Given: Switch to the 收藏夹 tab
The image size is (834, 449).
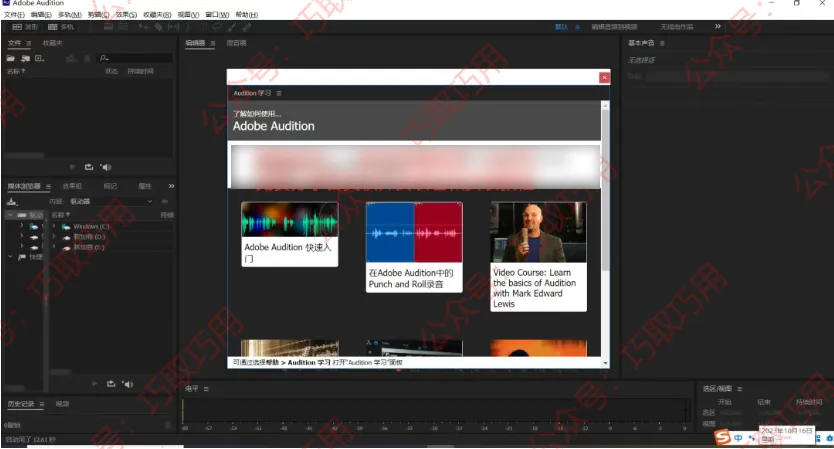Looking at the screenshot, I should [53, 43].
